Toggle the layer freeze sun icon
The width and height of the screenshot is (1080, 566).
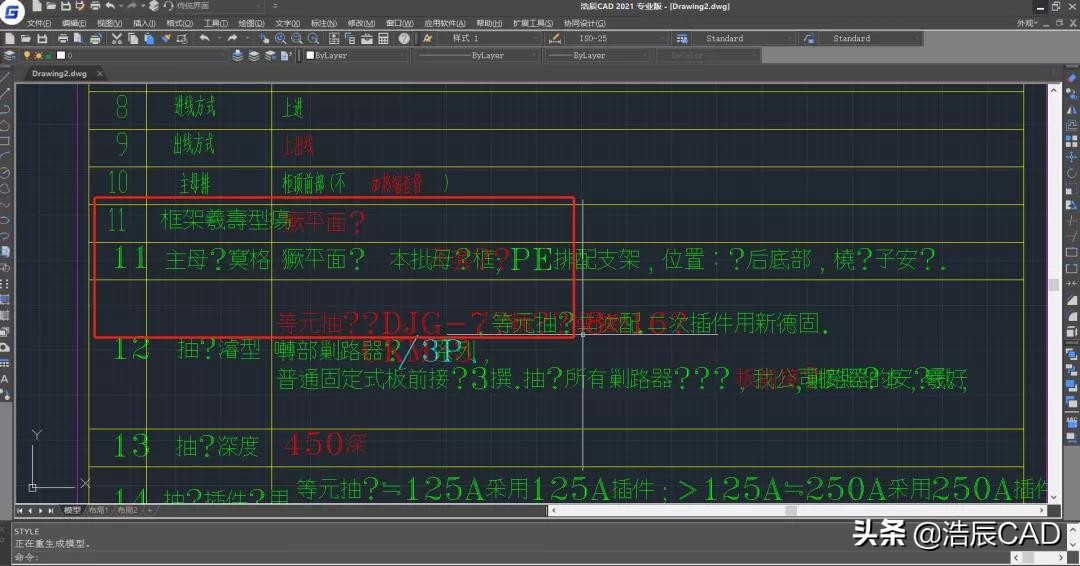pyautogui.click(x=38, y=55)
